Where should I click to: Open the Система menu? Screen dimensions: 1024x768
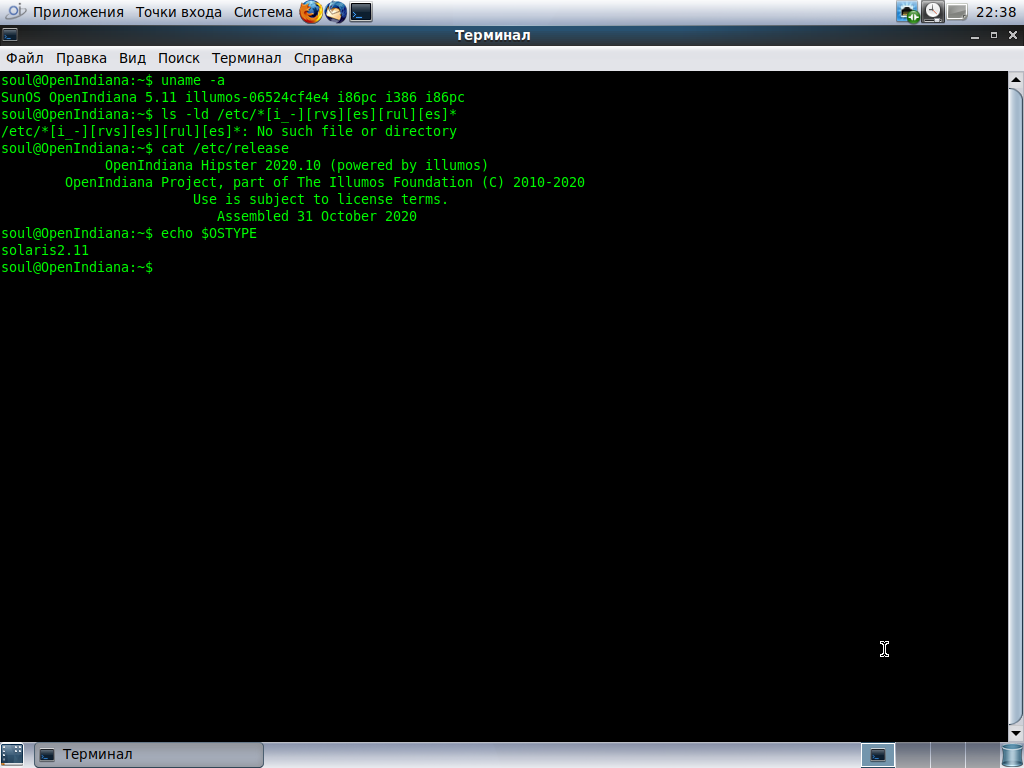click(263, 12)
